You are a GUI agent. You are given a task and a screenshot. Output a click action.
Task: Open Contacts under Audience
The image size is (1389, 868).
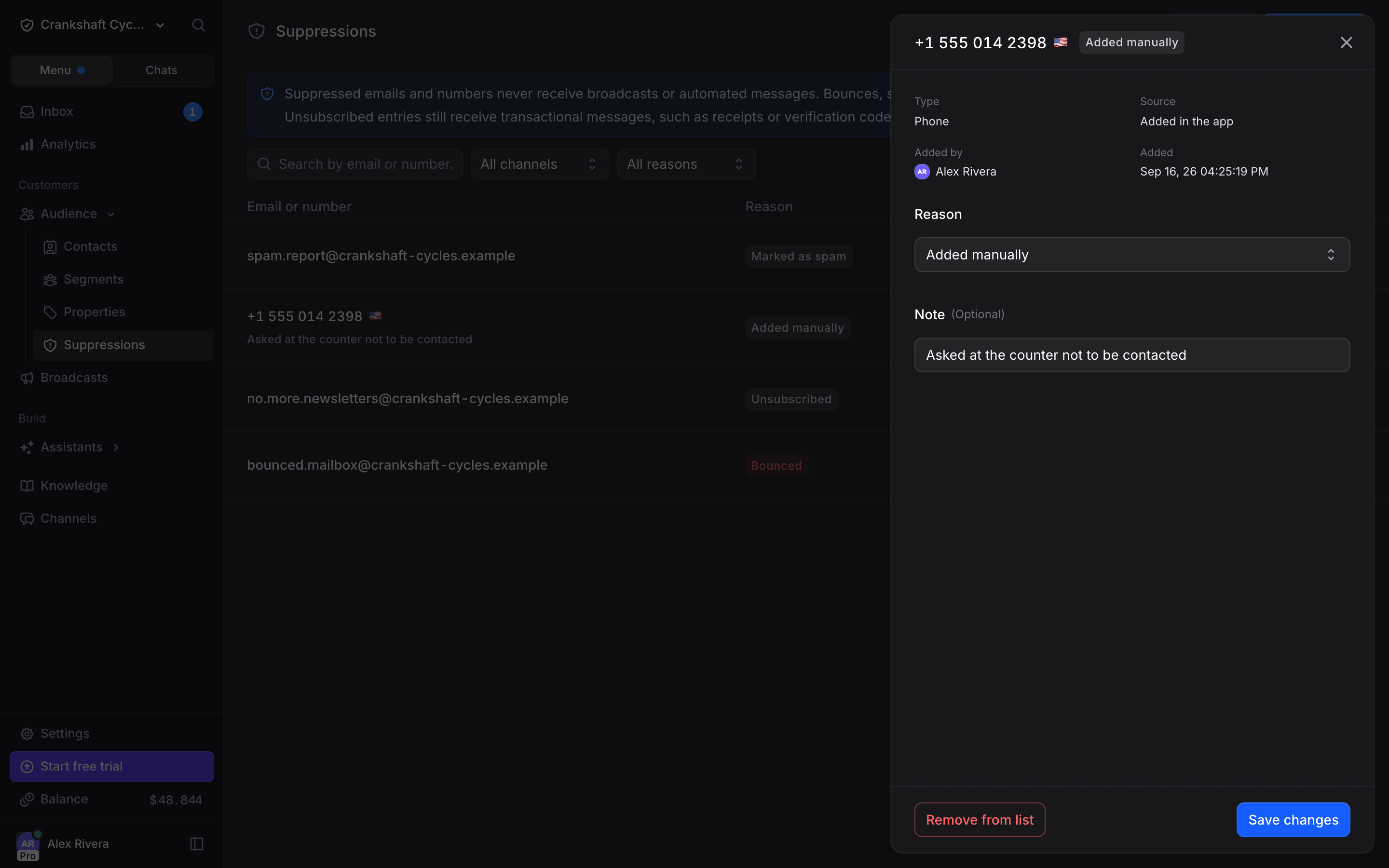123,247
